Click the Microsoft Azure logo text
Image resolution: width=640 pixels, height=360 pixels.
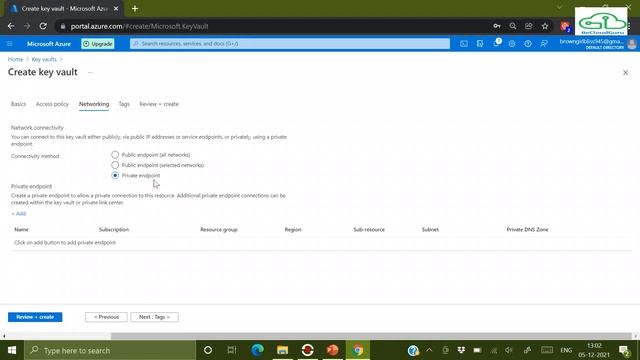pyautogui.click(x=49, y=44)
